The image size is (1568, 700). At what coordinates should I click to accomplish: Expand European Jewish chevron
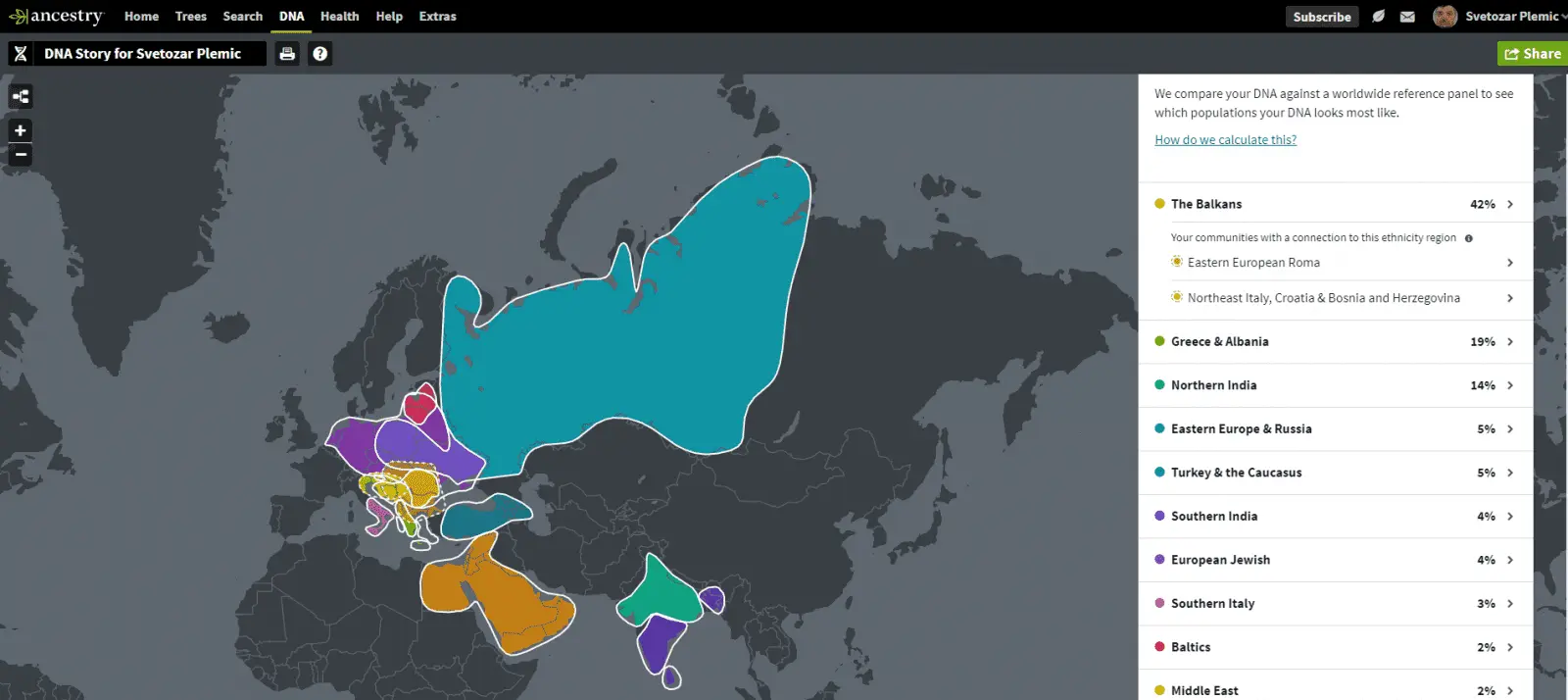pyautogui.click(x=1510, y=560)
